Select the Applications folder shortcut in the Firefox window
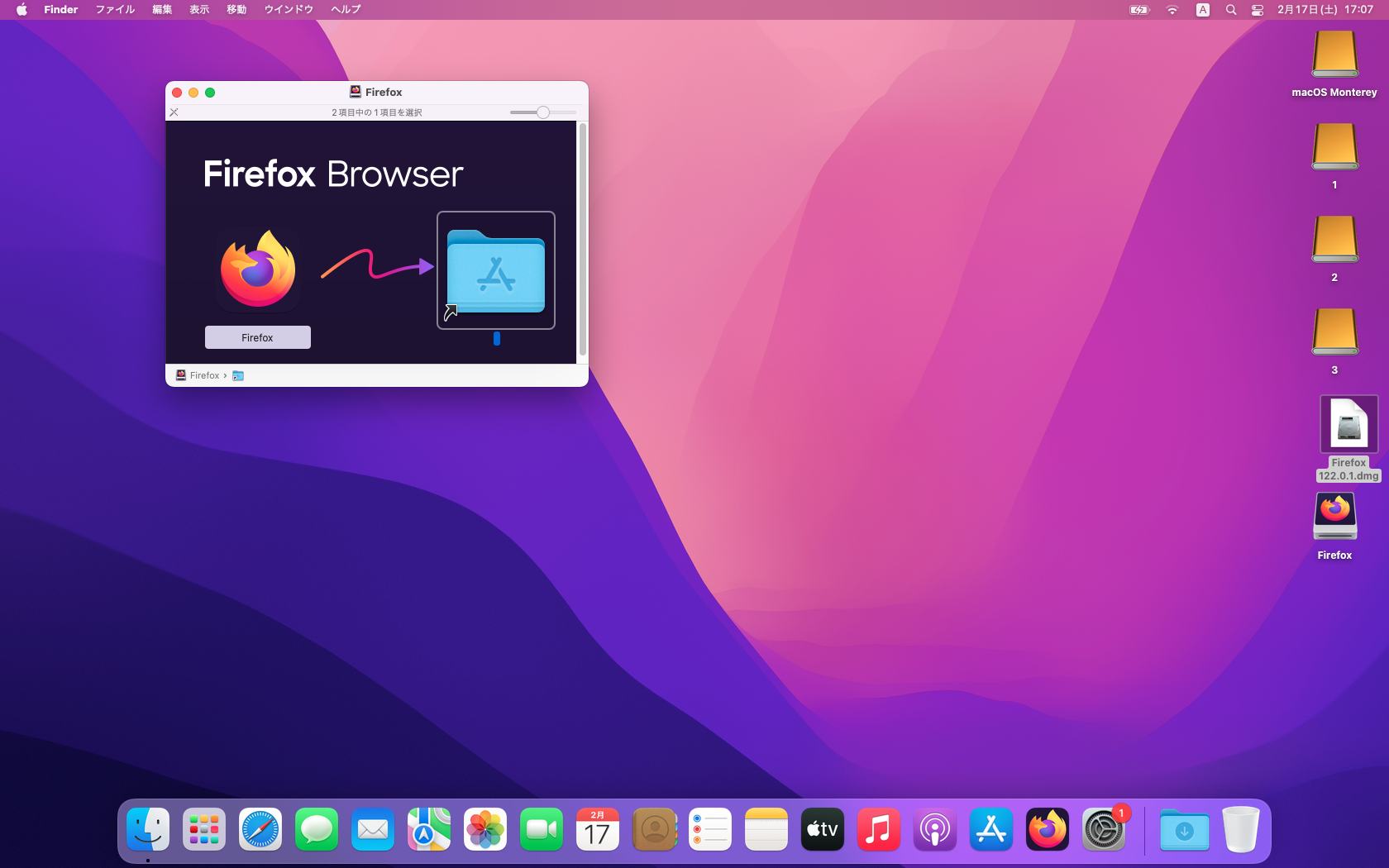Viewport: 1389px width, 868px height. pyautogui.click(x=496, y=270)
